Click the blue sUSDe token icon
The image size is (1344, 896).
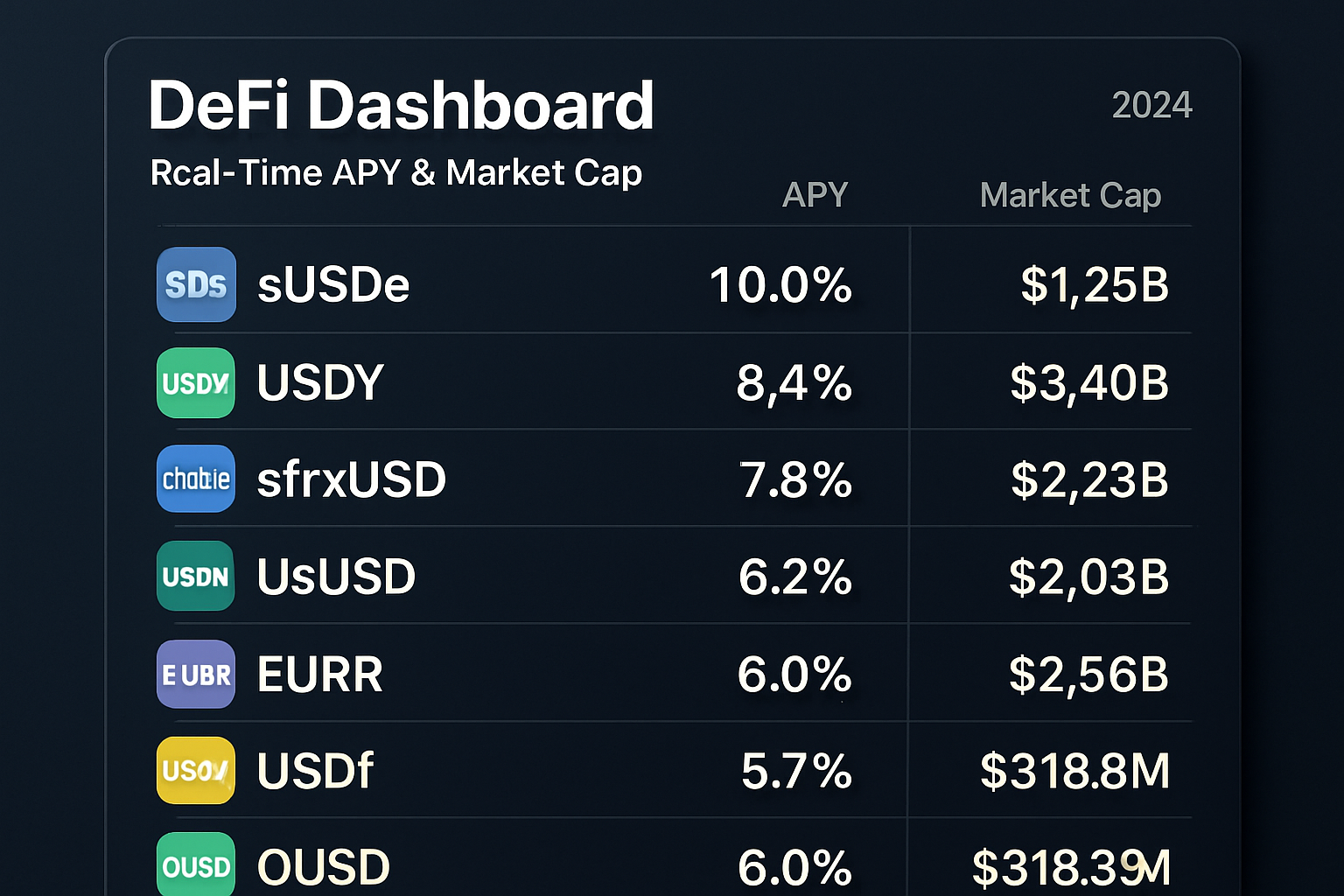[x=196, y=284]
